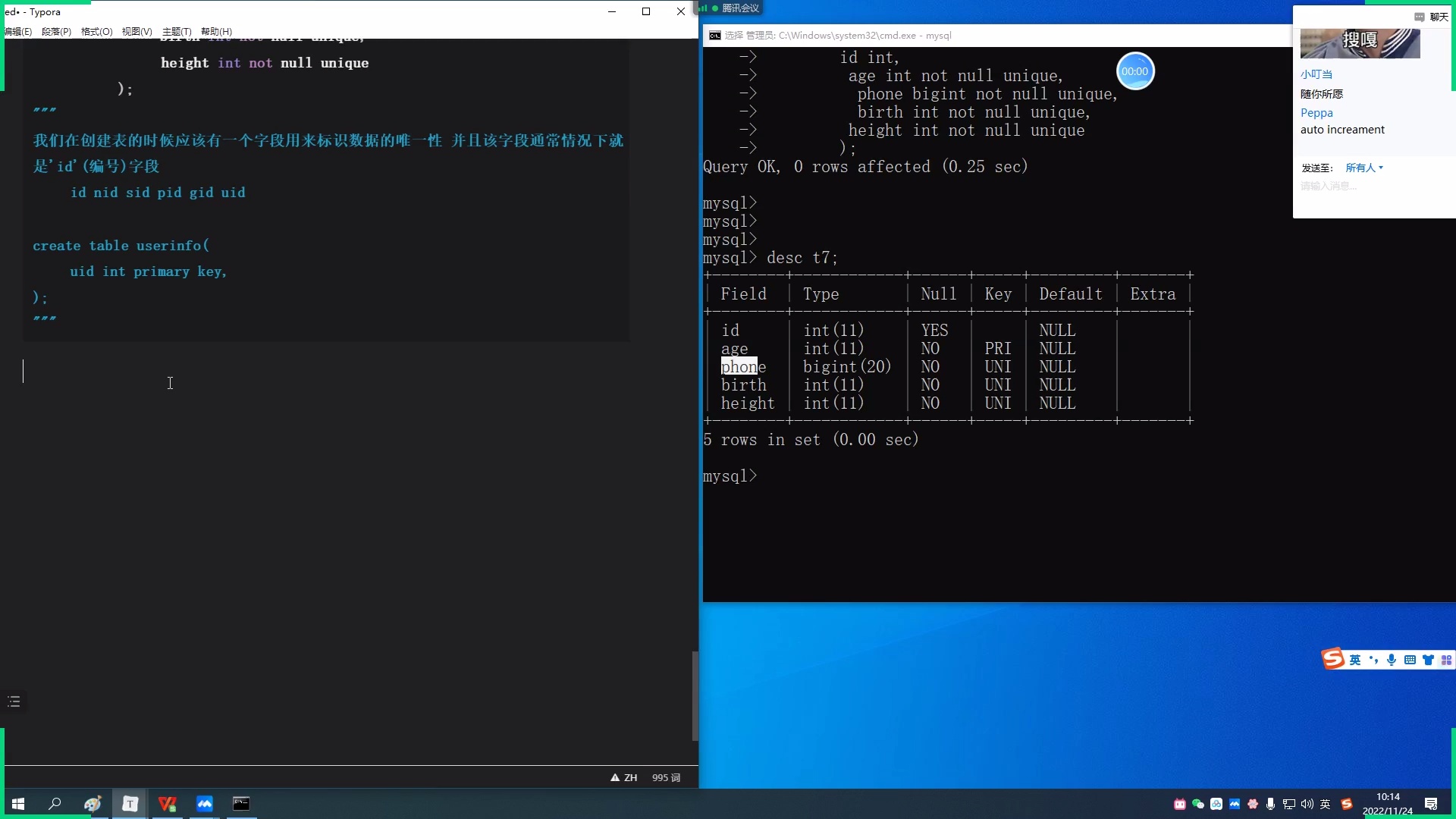Open Typora Edit menu 编辑(E)
Viewport: 1456px width, 819px height.
[x=18, y=31]
